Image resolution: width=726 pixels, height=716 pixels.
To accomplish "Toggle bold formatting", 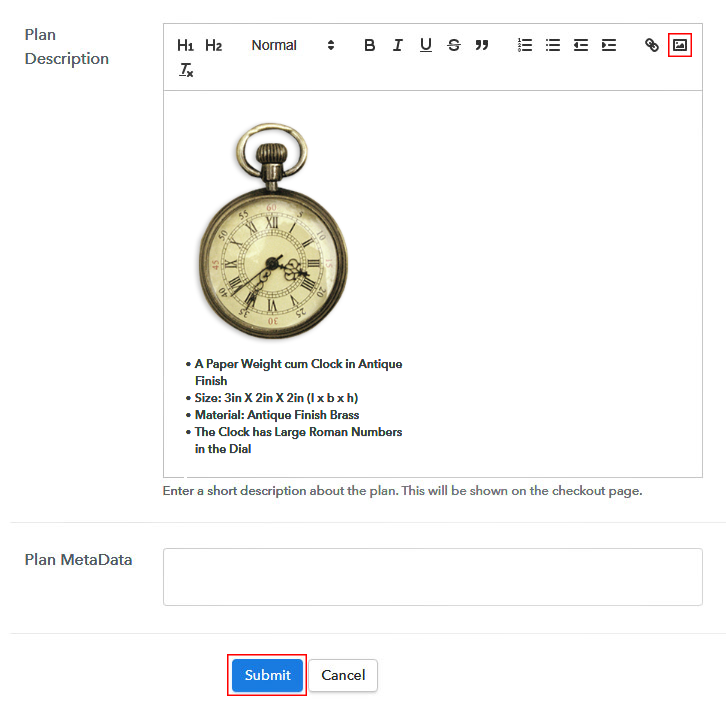I will point(369,45).
